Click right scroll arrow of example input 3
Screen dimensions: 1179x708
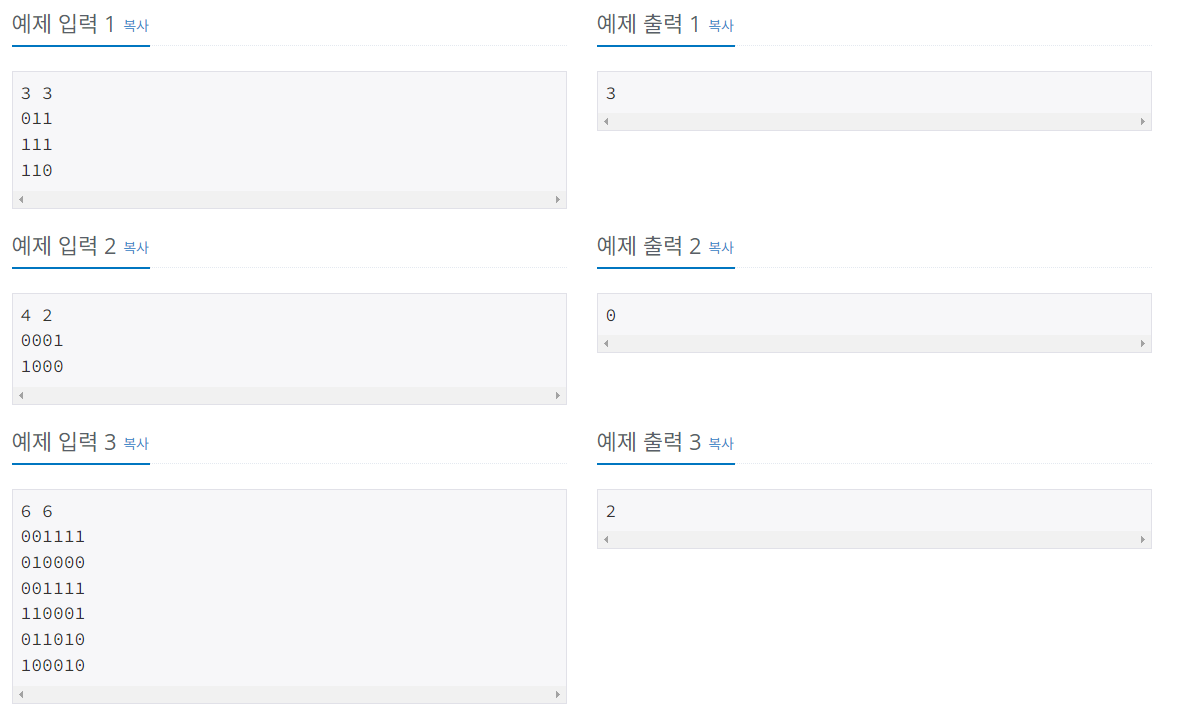(558, 694)
